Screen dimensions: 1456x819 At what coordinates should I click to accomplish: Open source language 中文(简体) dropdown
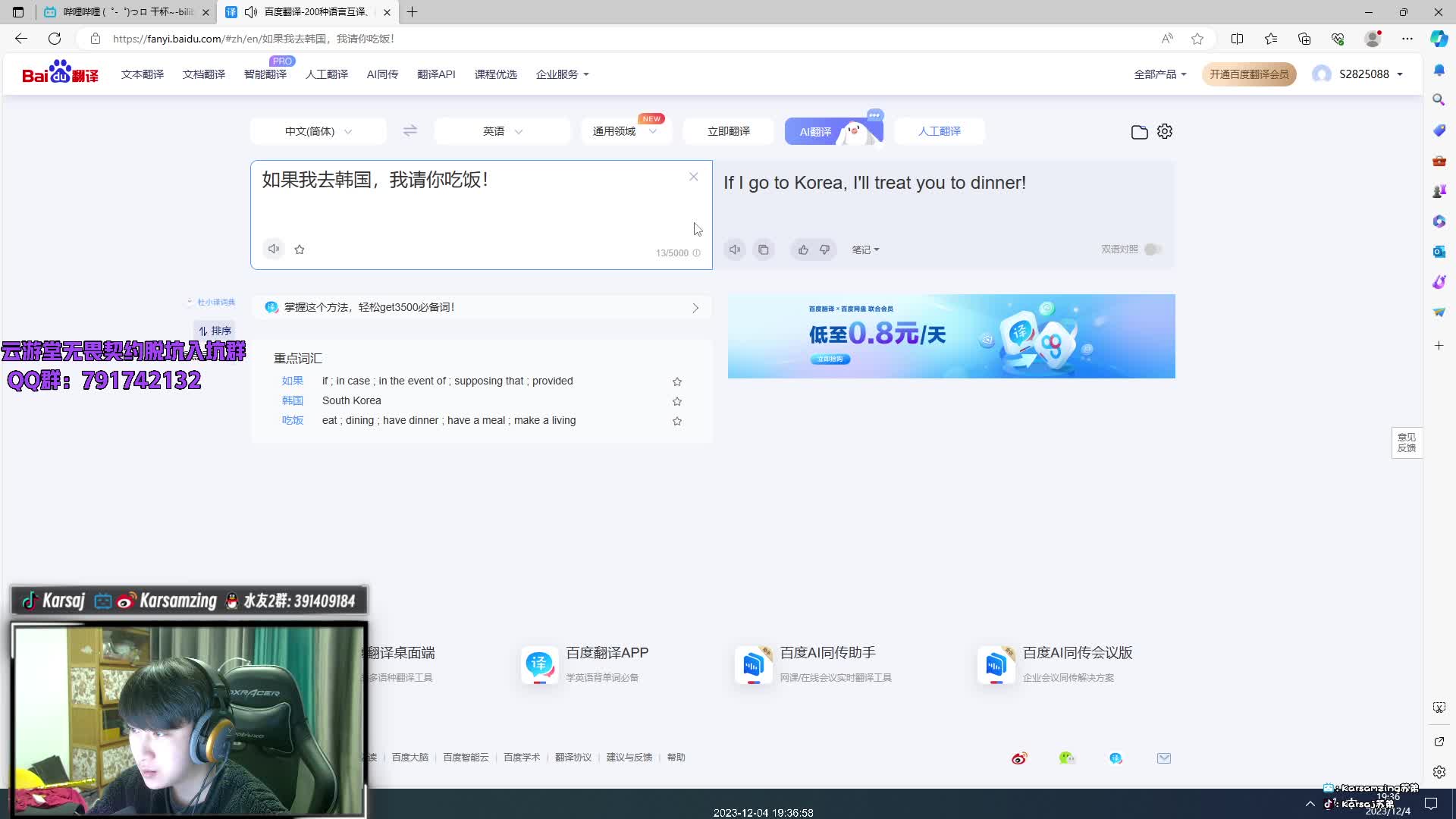(318, 131)
